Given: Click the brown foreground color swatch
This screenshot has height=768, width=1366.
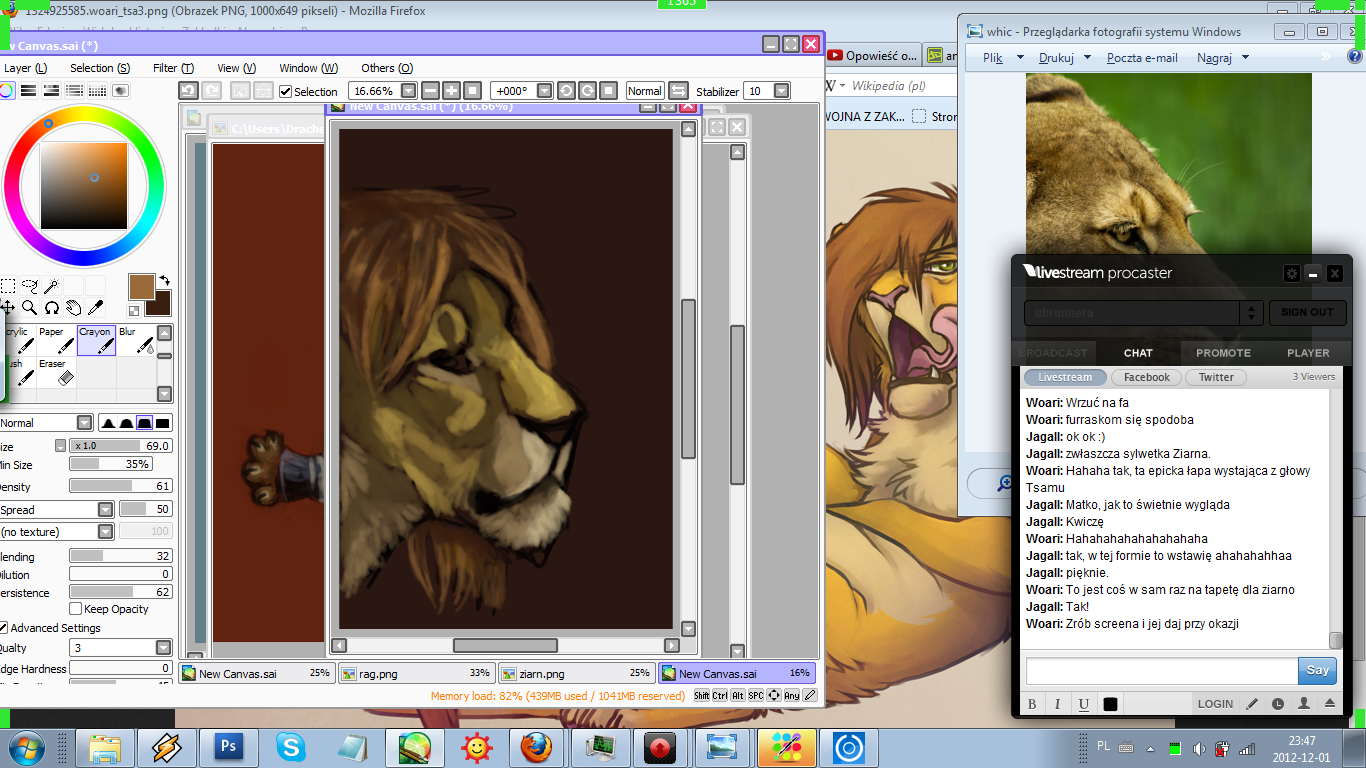Looking at the screenshot, I should click(x=141, y=286).
